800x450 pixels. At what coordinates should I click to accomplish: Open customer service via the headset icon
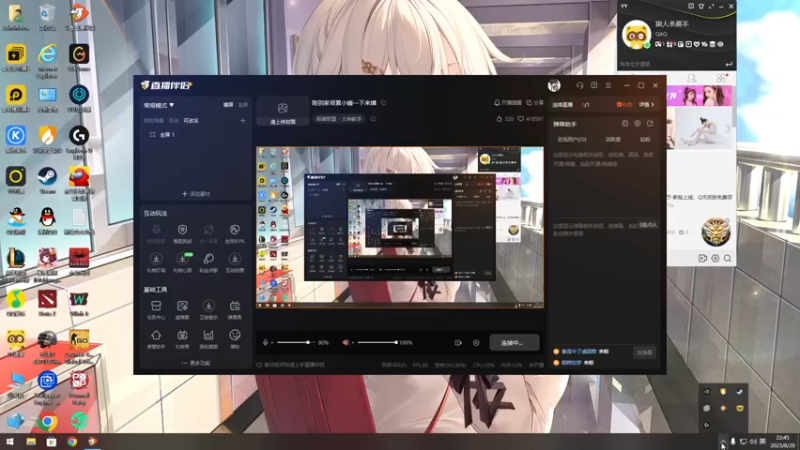pyautogui.click(x=580, y=86)
